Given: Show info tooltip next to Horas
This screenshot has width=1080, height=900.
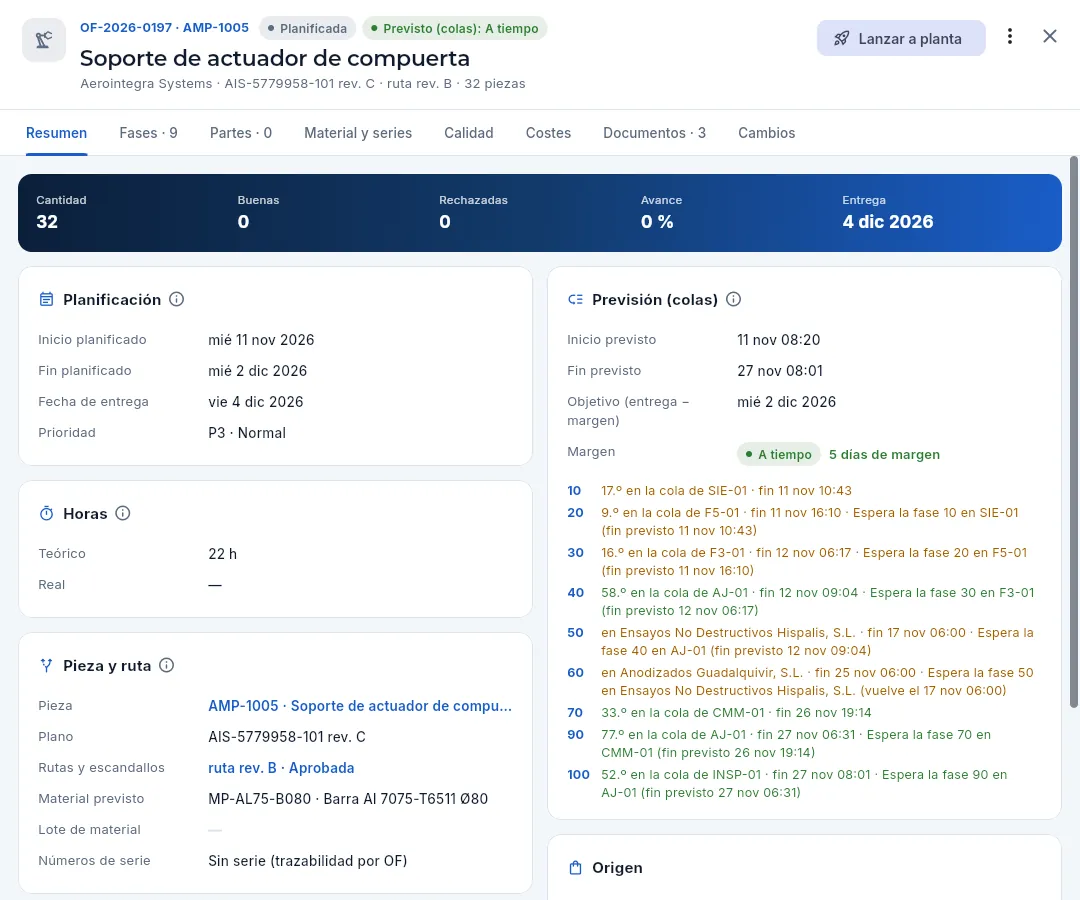Looking at the screenshot, I should tap(123, 514).
